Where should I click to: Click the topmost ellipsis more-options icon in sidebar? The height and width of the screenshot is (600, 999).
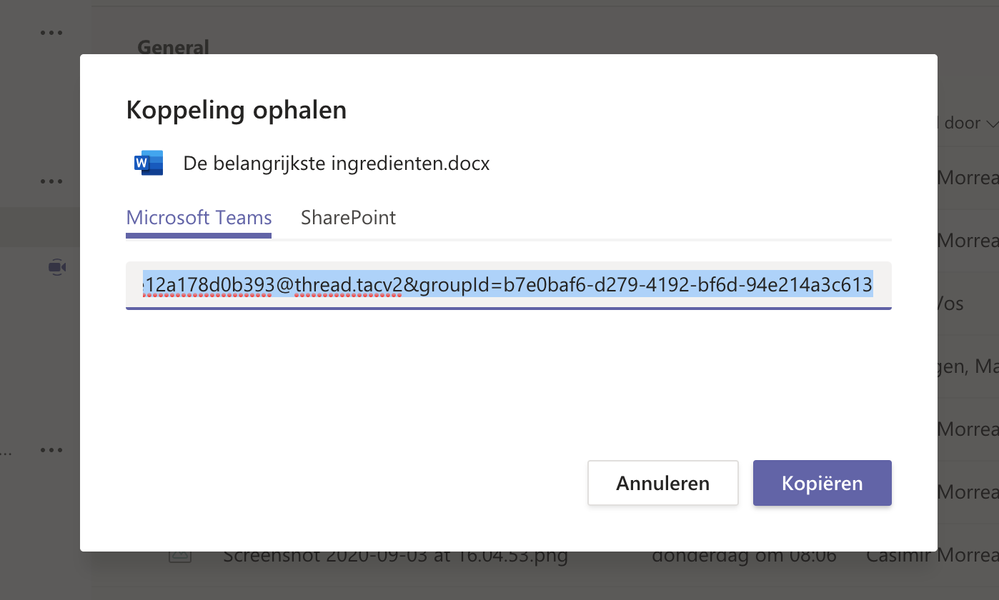click(x=52, y=33)
